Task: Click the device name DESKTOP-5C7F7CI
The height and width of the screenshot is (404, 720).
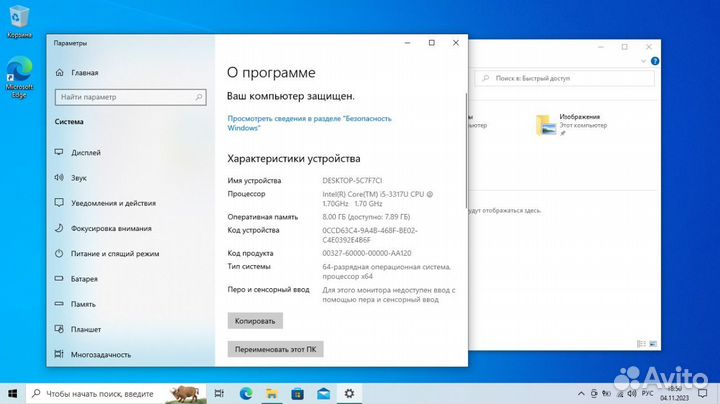Action: [x=352, y=180]
